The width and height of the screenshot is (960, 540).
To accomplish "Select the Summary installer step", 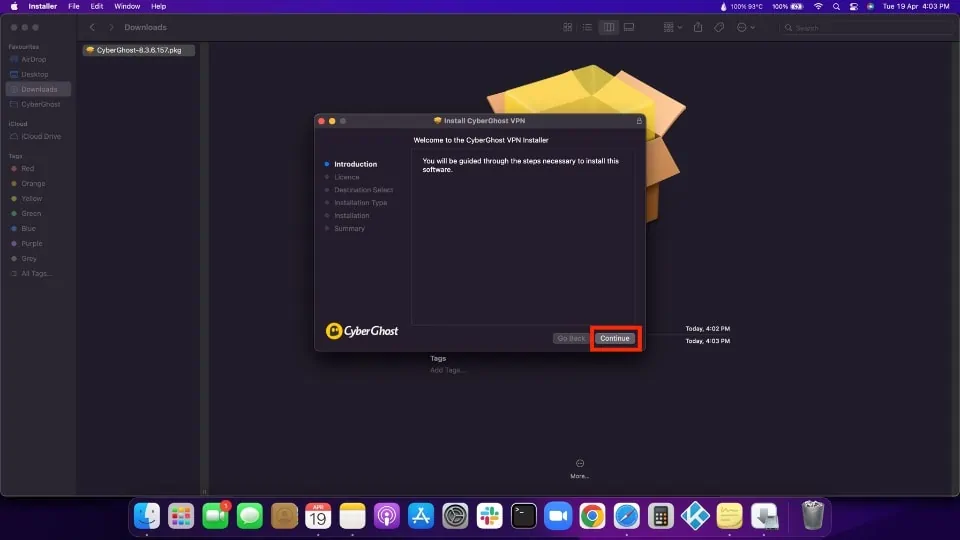I will pos(349,228).
